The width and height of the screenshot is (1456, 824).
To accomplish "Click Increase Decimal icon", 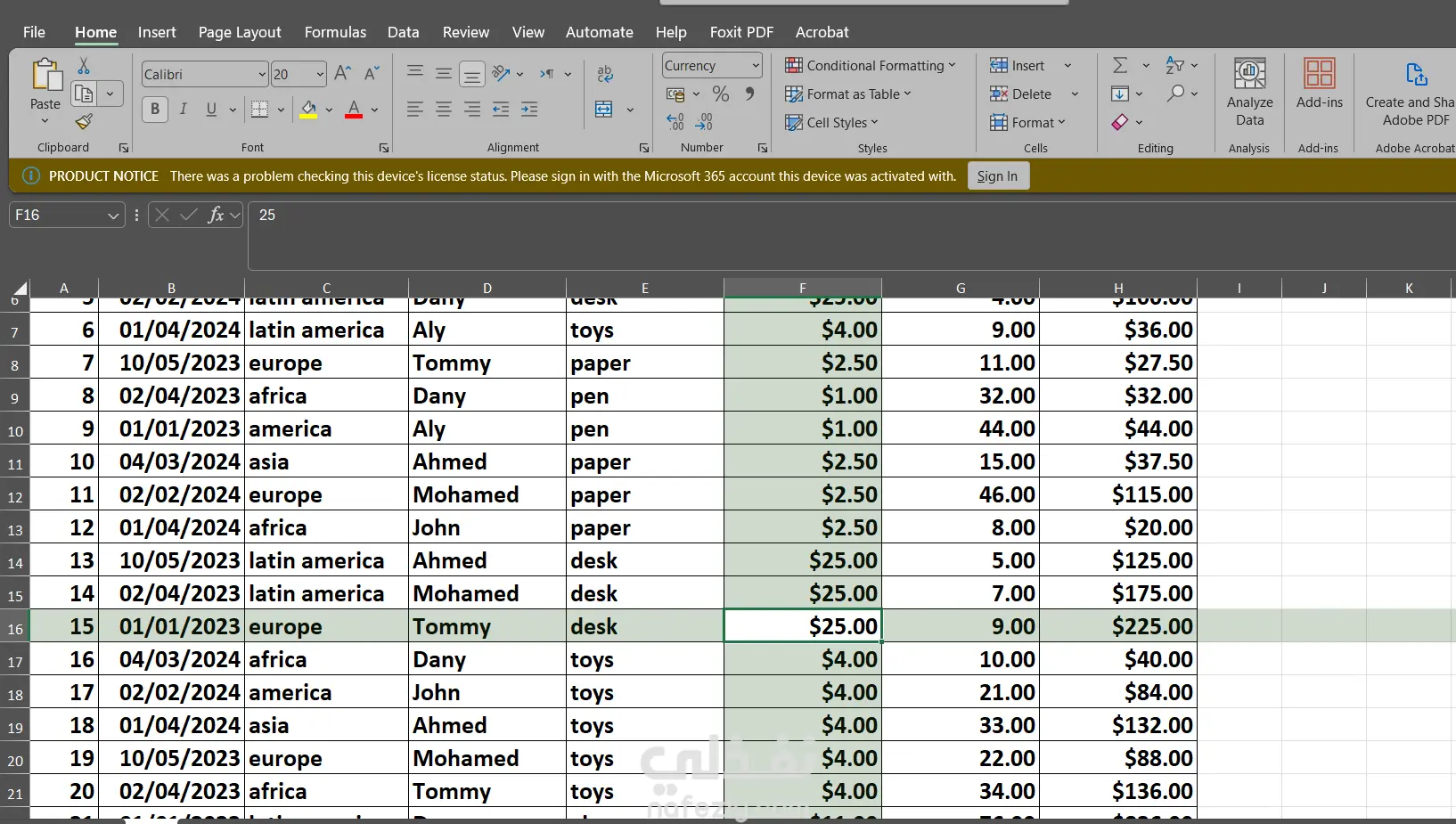I will coord(675,122).
